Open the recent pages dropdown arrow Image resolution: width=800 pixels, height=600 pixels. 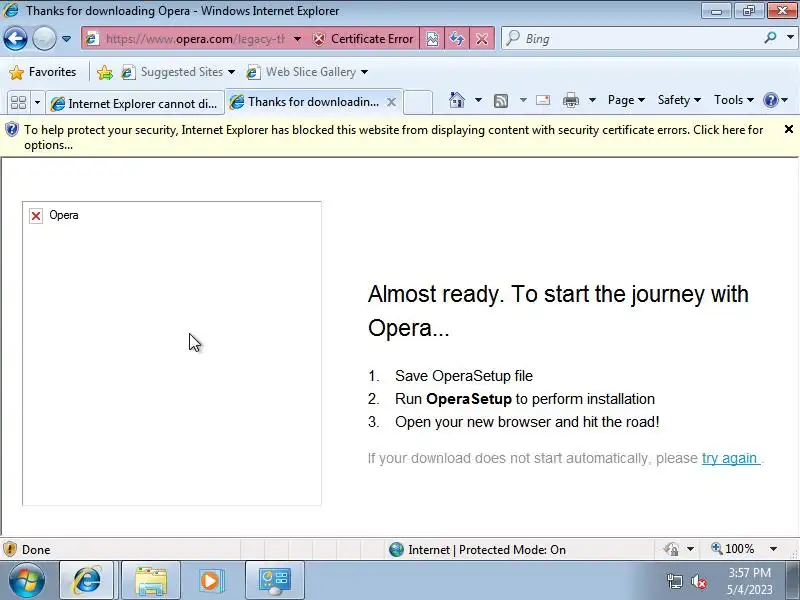click(66, 39)
